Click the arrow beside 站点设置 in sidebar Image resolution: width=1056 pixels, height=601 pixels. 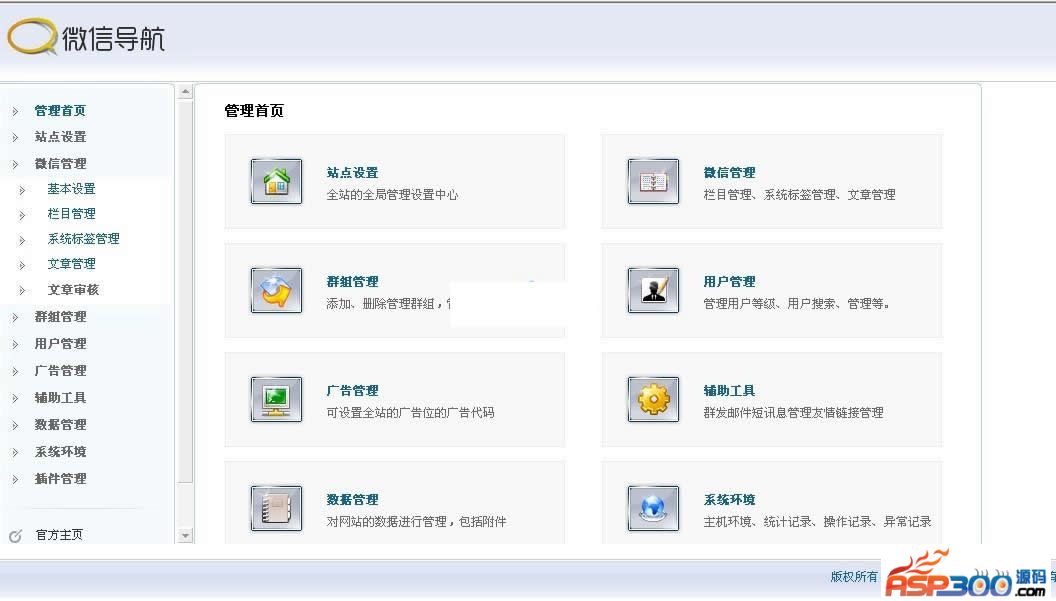(15, 137)
